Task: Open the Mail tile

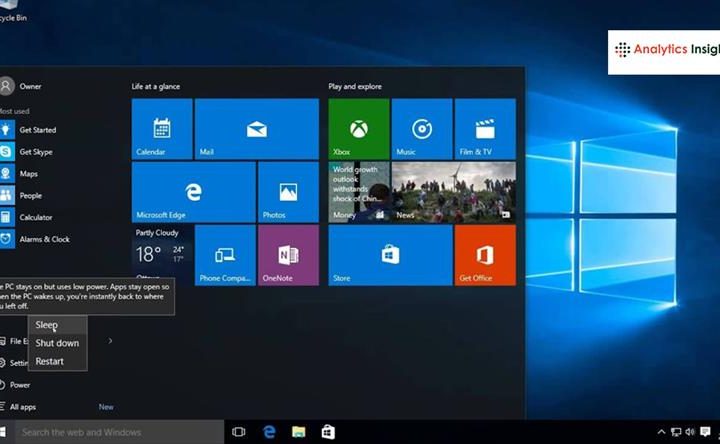Action: click(x=256, y=129)
